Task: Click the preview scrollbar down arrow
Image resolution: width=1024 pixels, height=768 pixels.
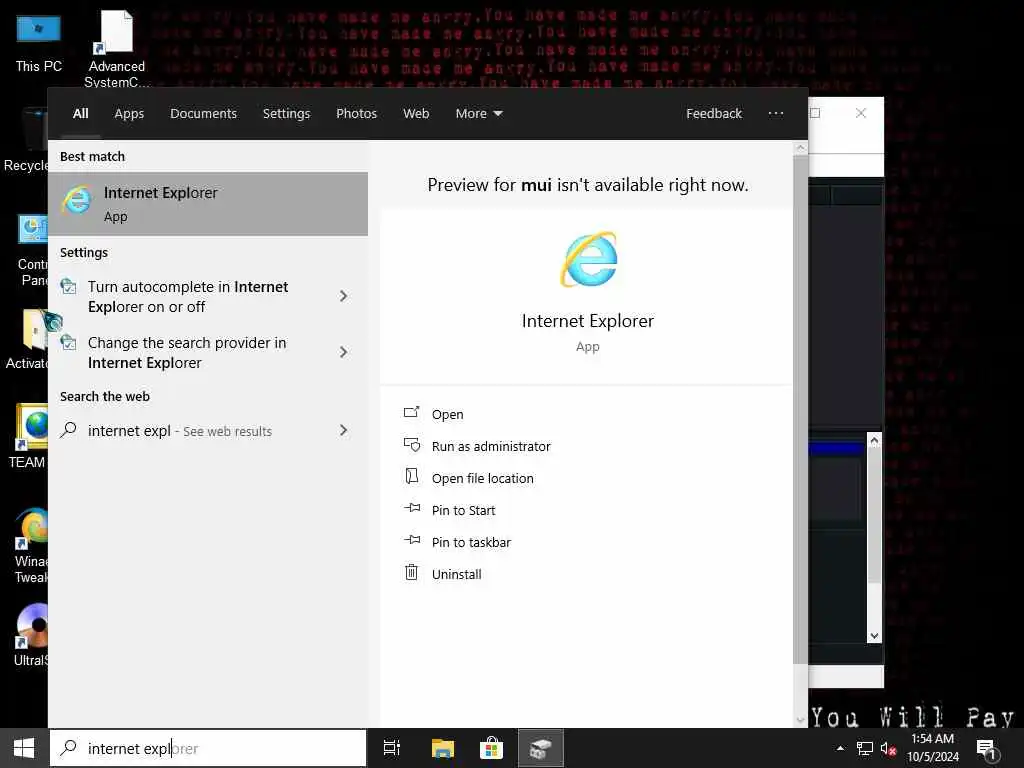Action: coord(801,720)
